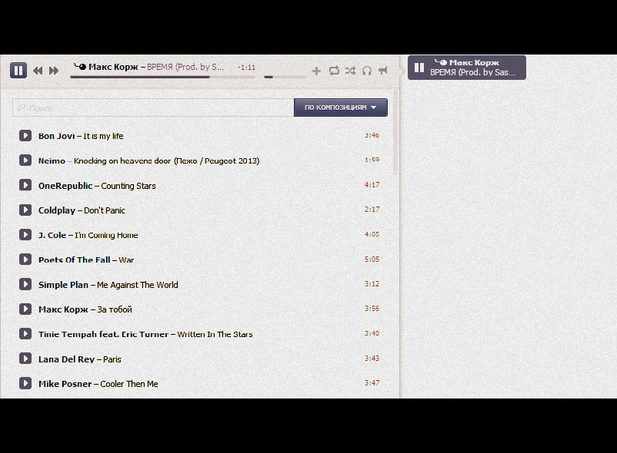Image resolution: width=617 pixels, height=453 pixels.
Task: Click the headphones recommendations icon
Action: click(x=367, y=71)
